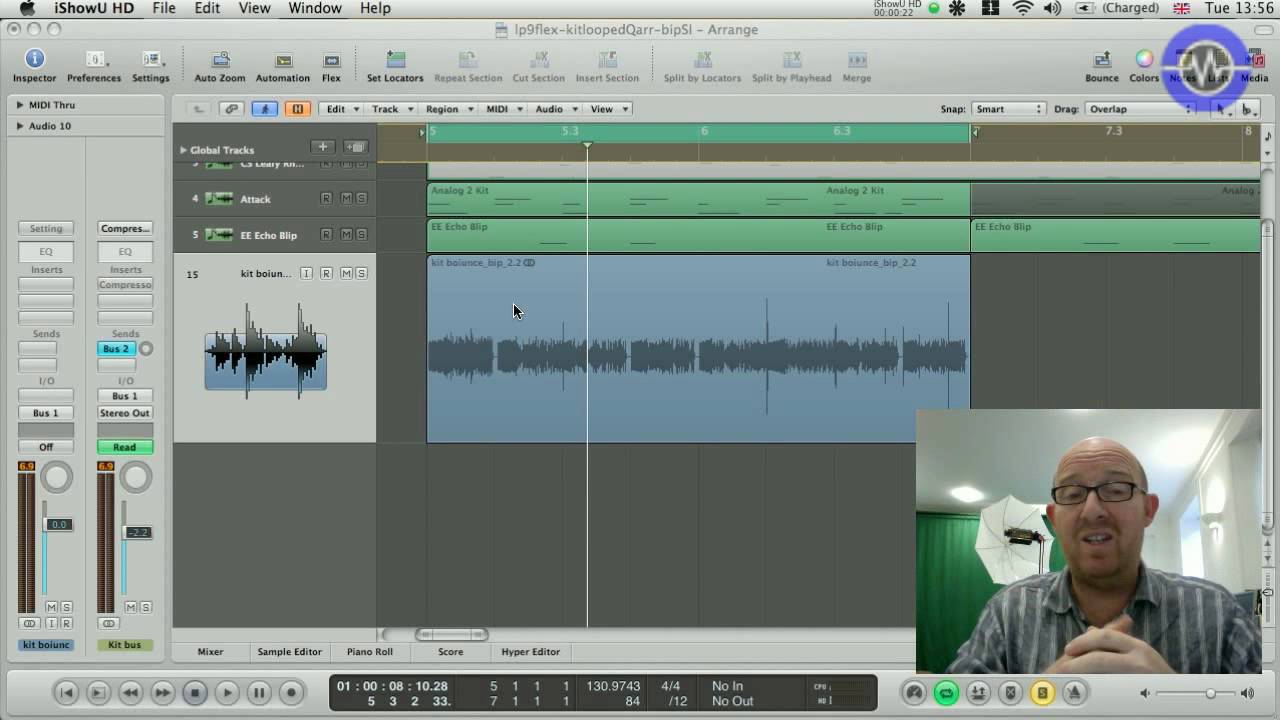Toggle the Cycle button in transport
Image resolution: width=1280 pixels, height=720 pixels.
coord(945,692)
